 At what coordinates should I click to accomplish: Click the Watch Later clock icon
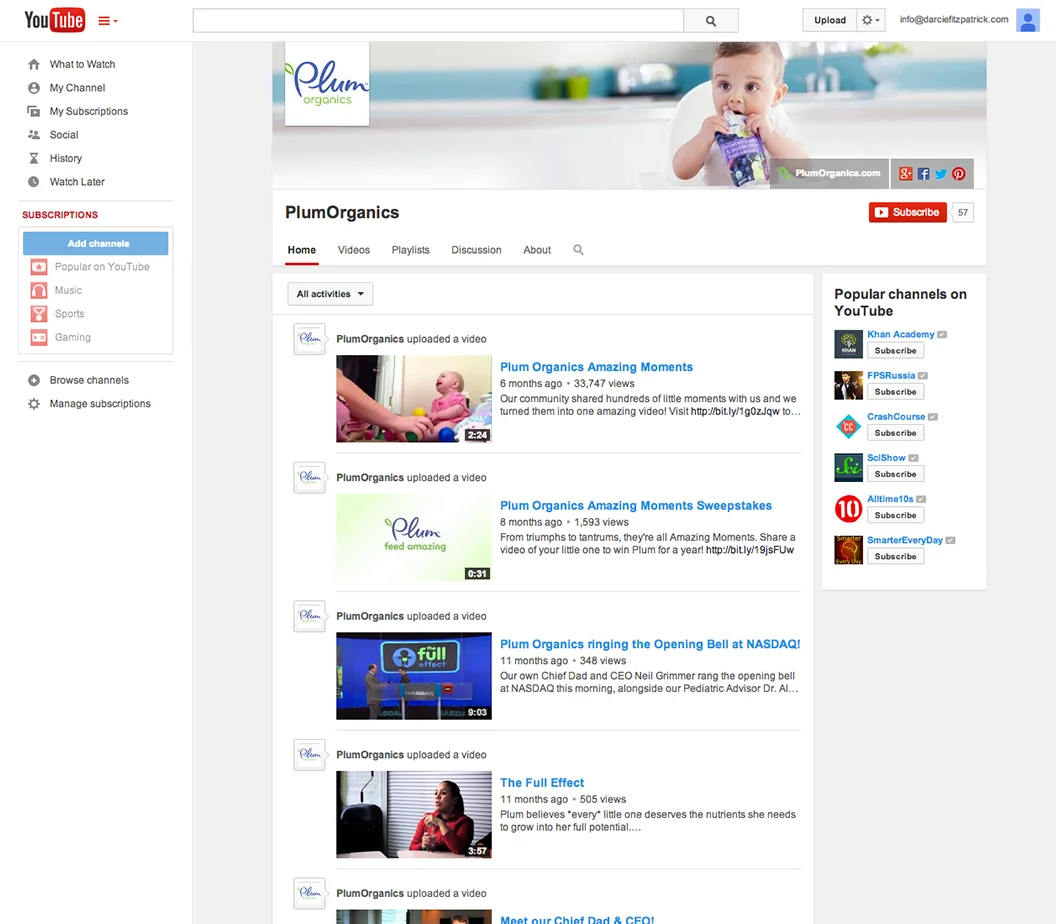coord(34,182)
